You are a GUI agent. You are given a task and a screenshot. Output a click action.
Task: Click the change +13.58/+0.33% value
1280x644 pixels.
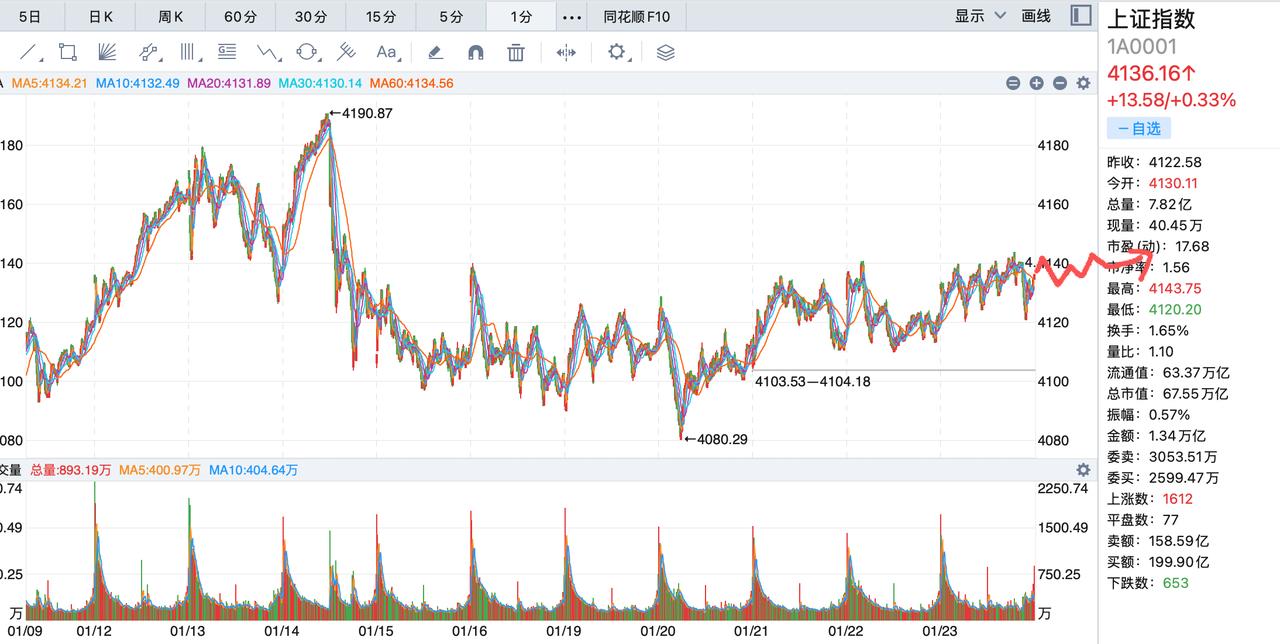(x=1172, y=100)
